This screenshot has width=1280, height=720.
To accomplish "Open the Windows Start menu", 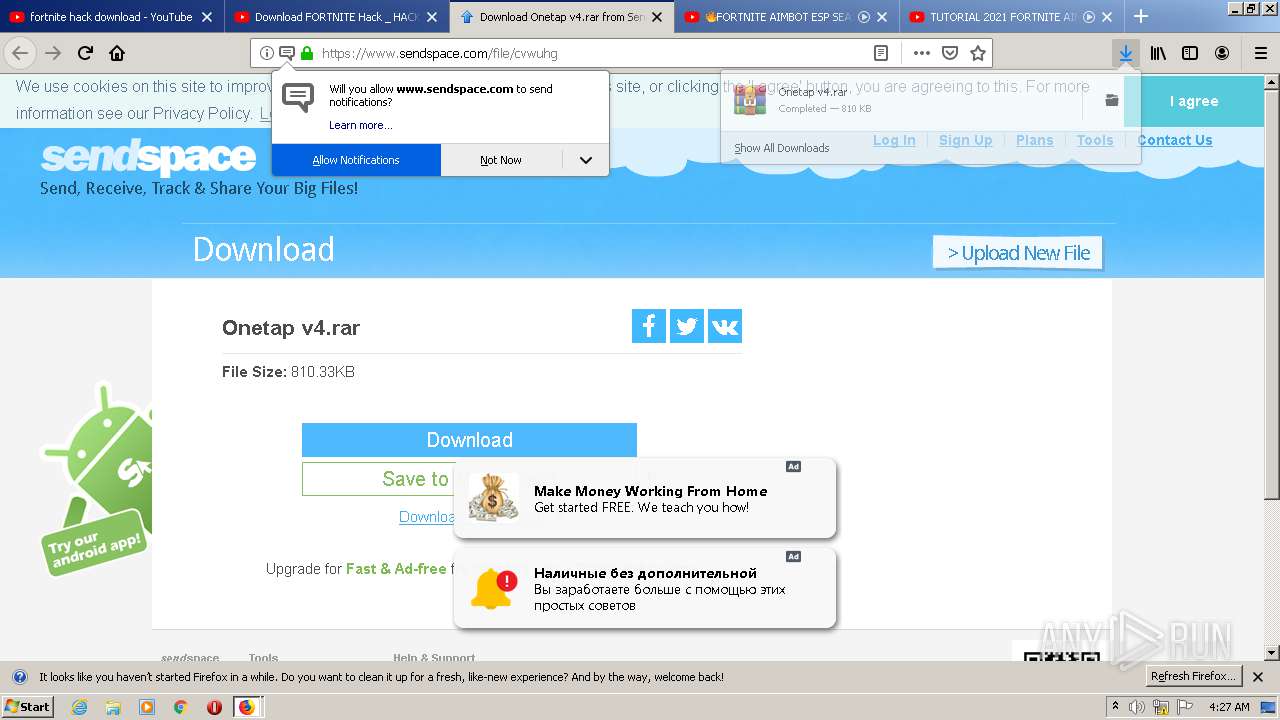I will pyautogui.click(x=28, y=706).
